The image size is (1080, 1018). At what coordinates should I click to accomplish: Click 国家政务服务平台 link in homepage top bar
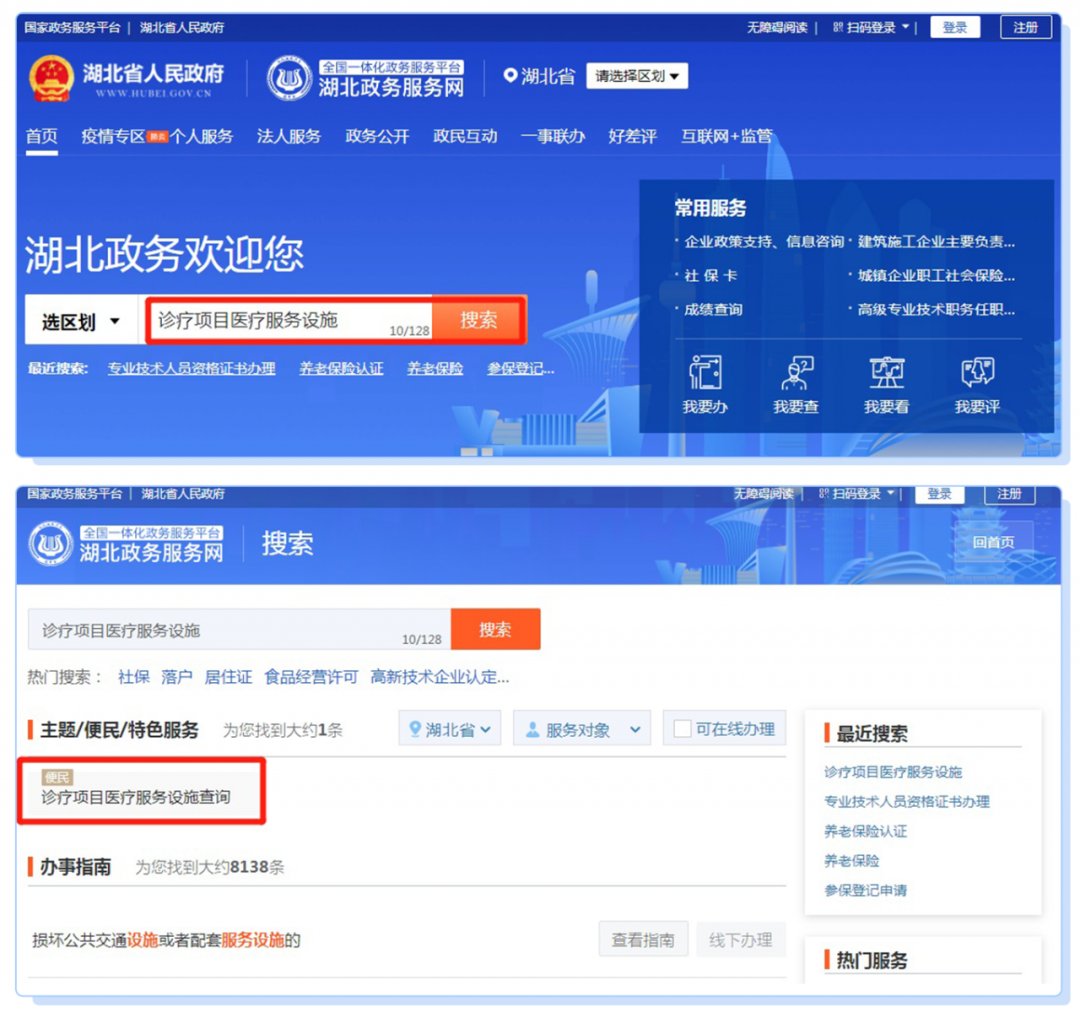(x=72, y=28)
